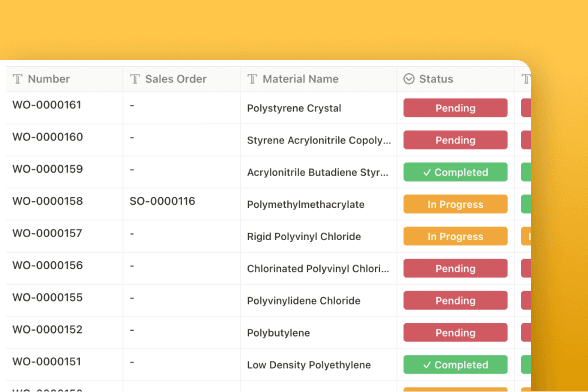Select the In Progress status on WO-0000157

(455, 236)
